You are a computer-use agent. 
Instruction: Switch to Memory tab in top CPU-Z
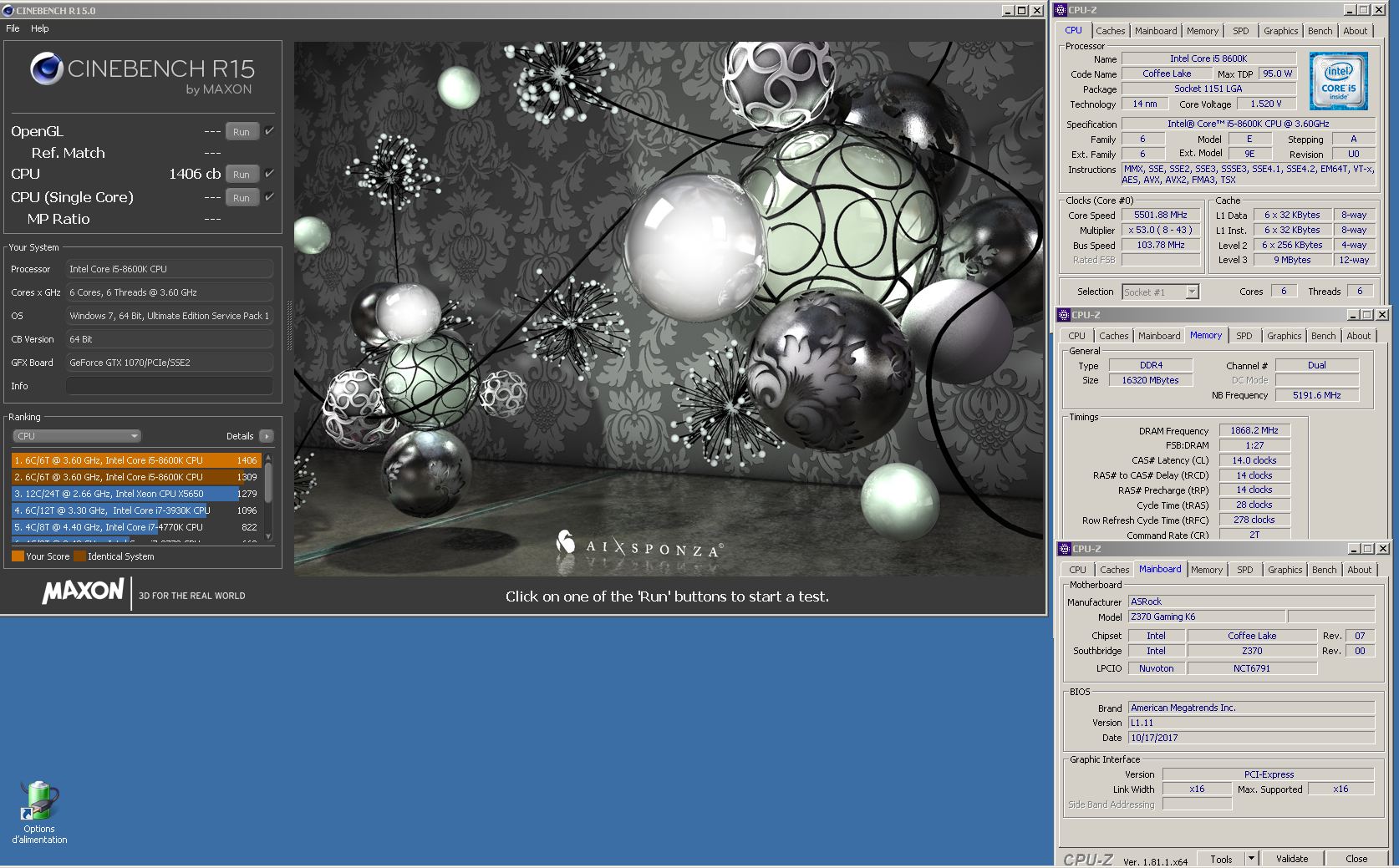[1203, 31]
